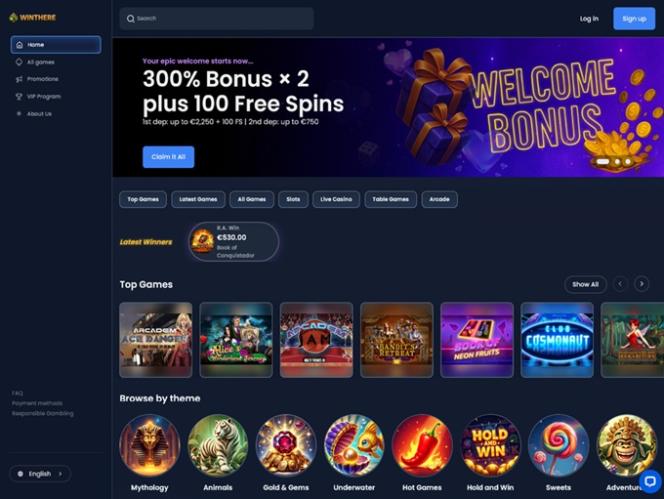
Task: Select the Mythology theme icon
Action: [x=149, y=445]
